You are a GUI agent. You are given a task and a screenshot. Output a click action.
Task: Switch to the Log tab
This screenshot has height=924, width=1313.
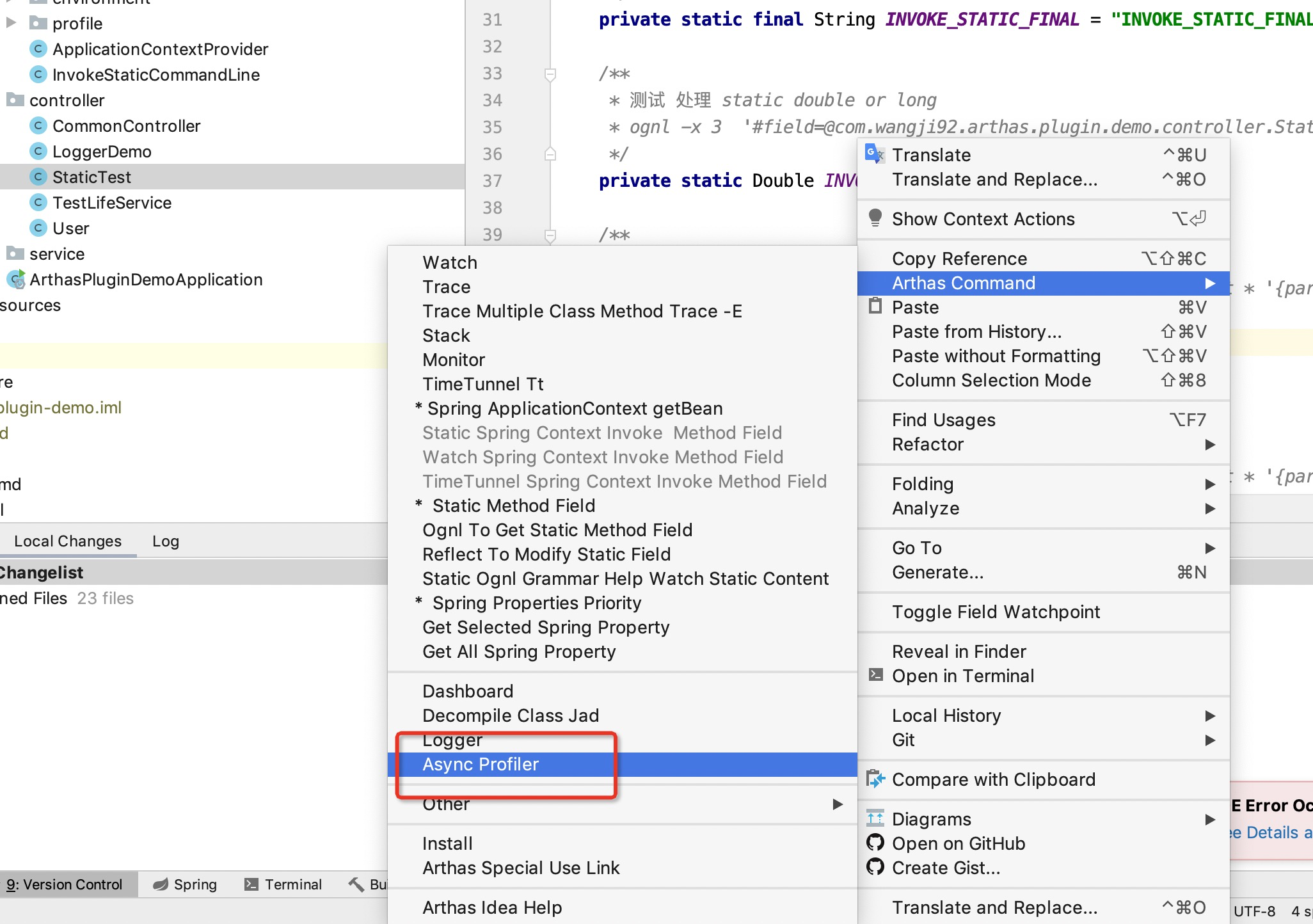point(165,541)
